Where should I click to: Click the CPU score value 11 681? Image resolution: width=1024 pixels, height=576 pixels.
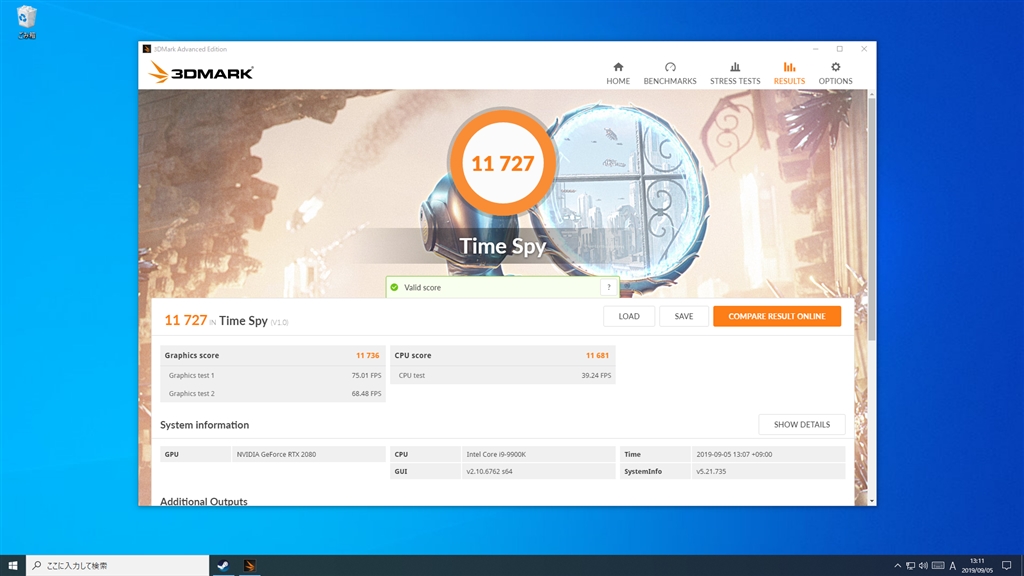click(x=597, y=355)
